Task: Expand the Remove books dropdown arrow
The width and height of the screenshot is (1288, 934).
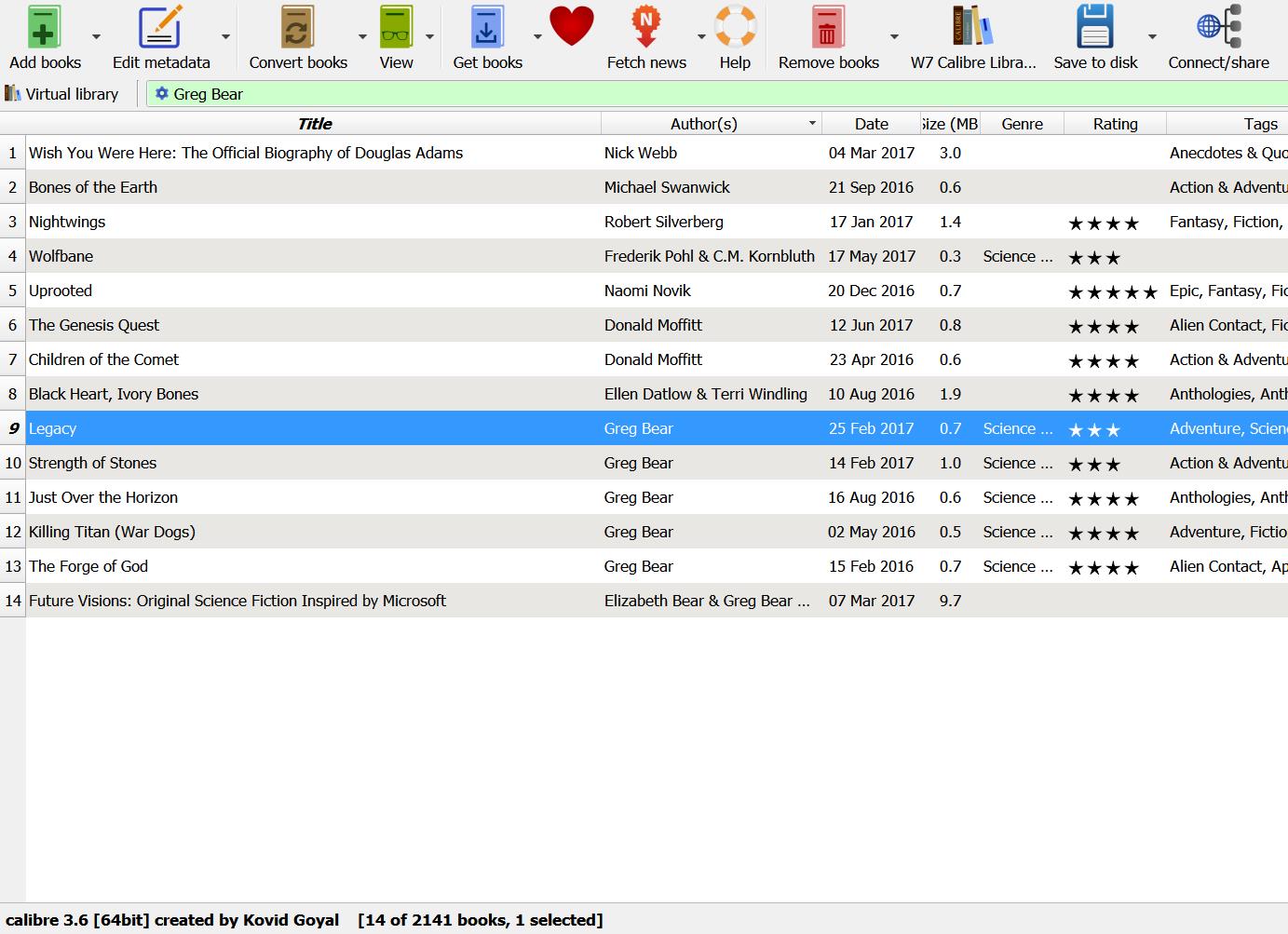Action: (894, 37)
